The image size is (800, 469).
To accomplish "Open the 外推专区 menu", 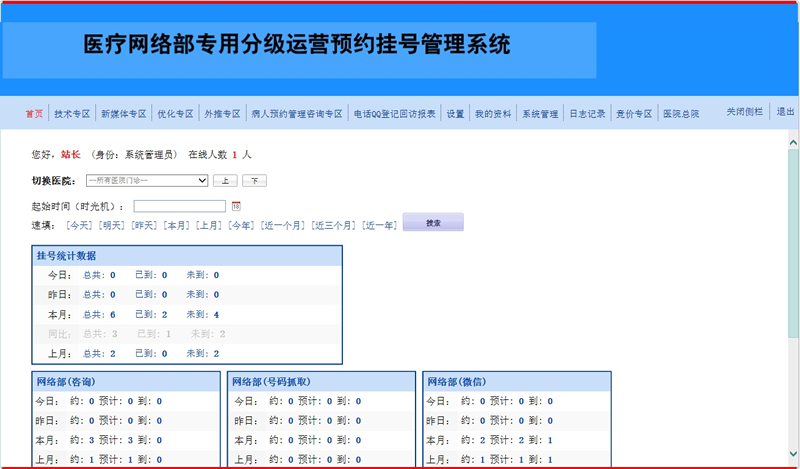I will coord(222,114).
